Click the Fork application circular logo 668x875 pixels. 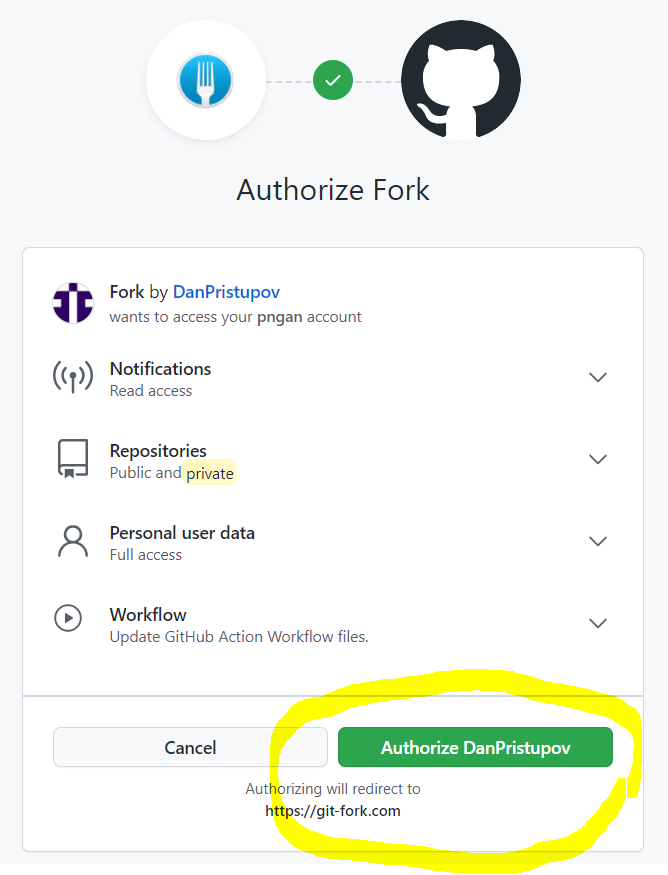pos(205,80)
